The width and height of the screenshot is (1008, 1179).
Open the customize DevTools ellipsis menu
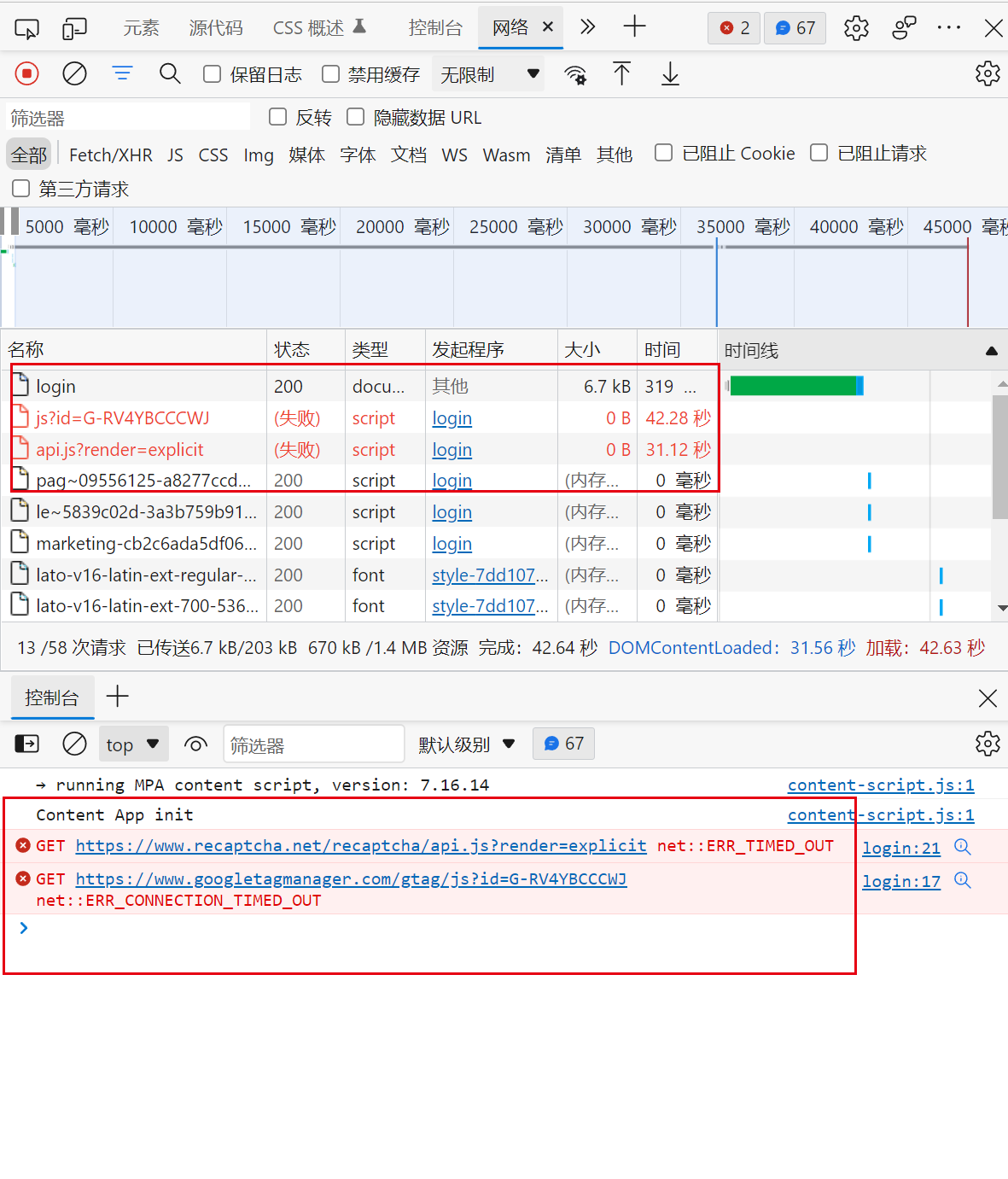click(949, 28)
